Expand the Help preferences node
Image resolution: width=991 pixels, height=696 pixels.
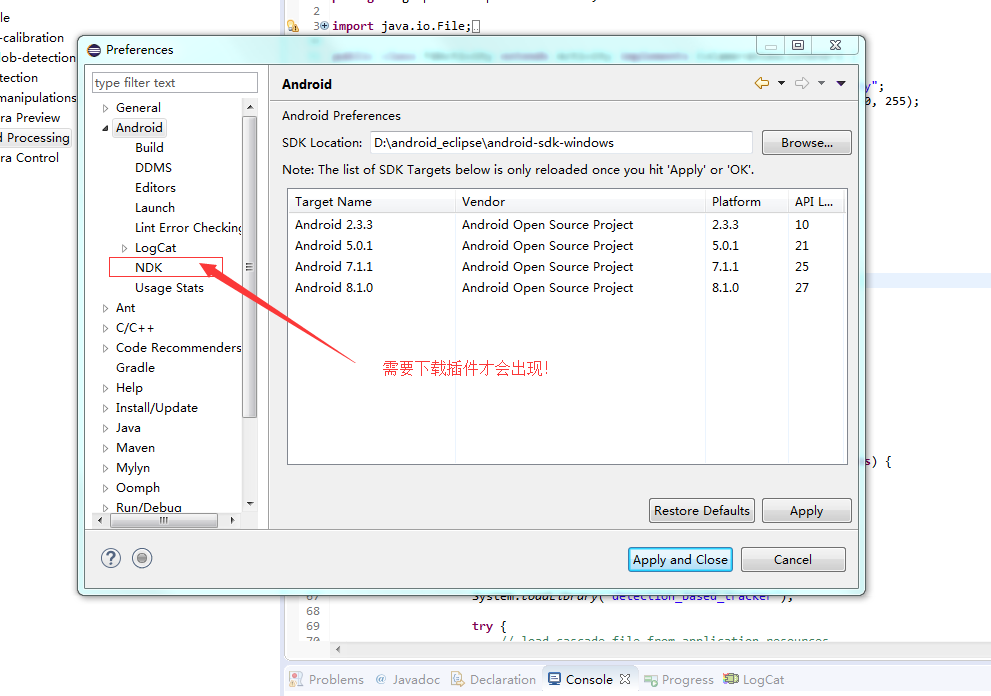pos(106,388)
